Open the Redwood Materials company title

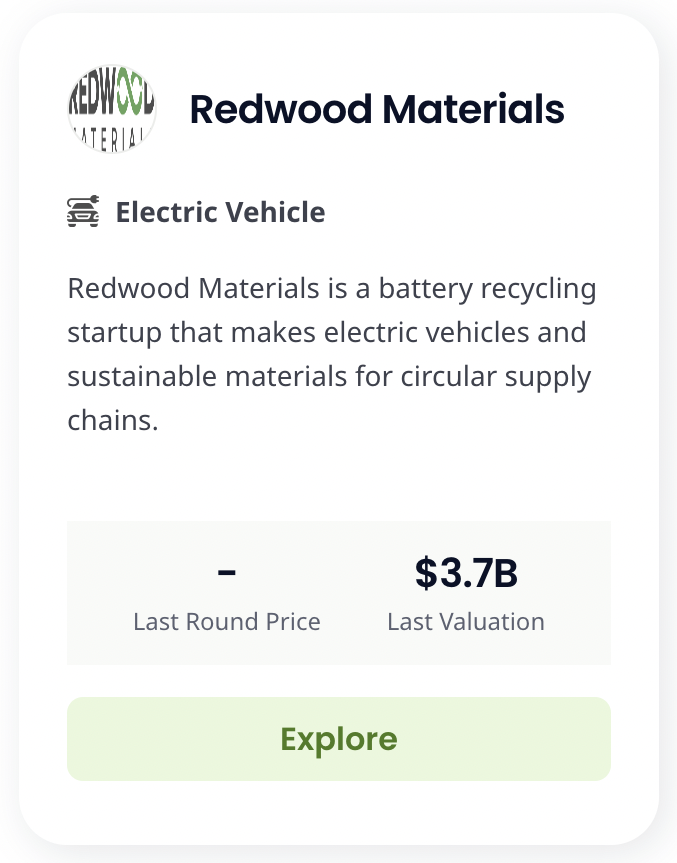377,109
